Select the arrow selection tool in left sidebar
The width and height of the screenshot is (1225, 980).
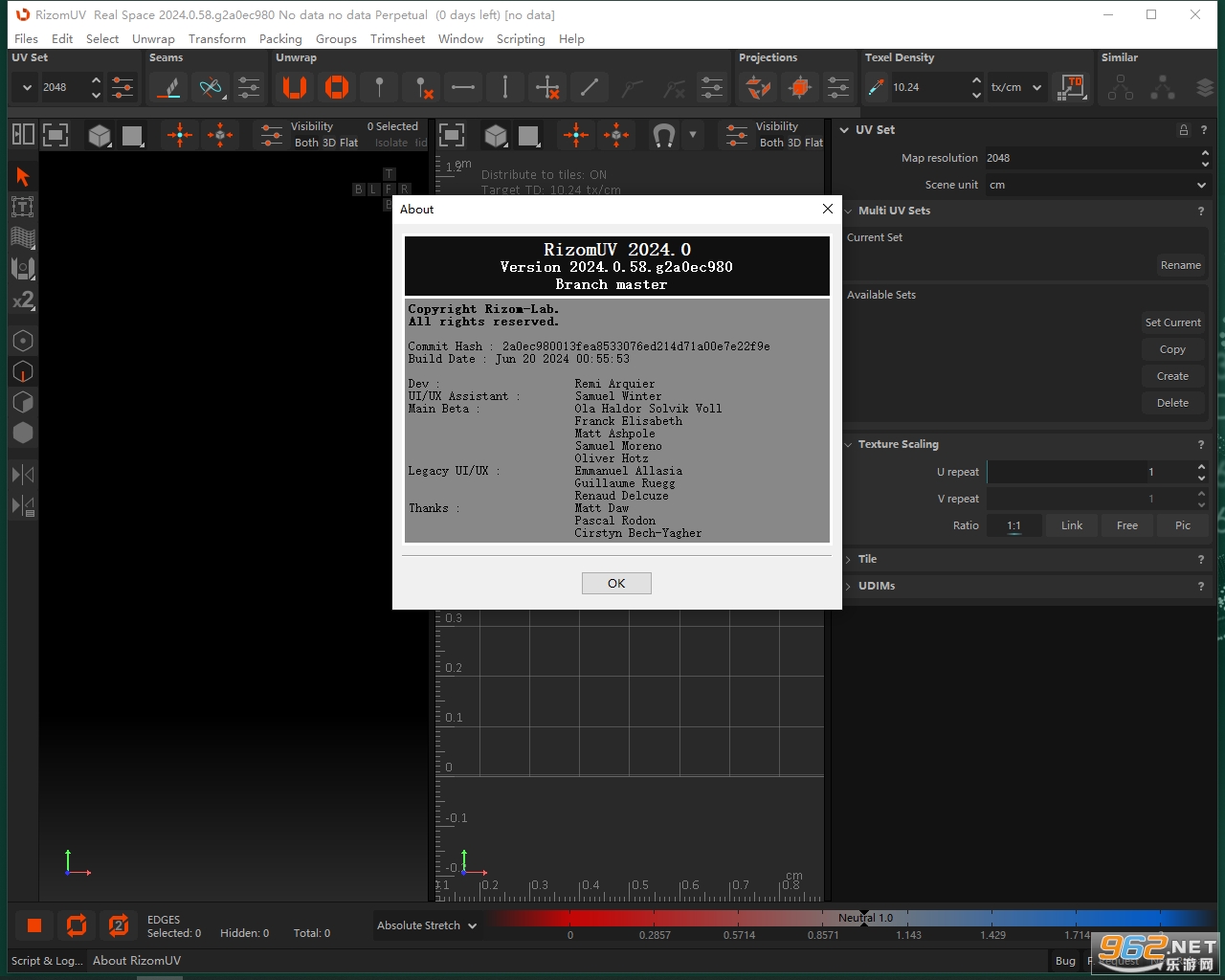click(23, 177)
